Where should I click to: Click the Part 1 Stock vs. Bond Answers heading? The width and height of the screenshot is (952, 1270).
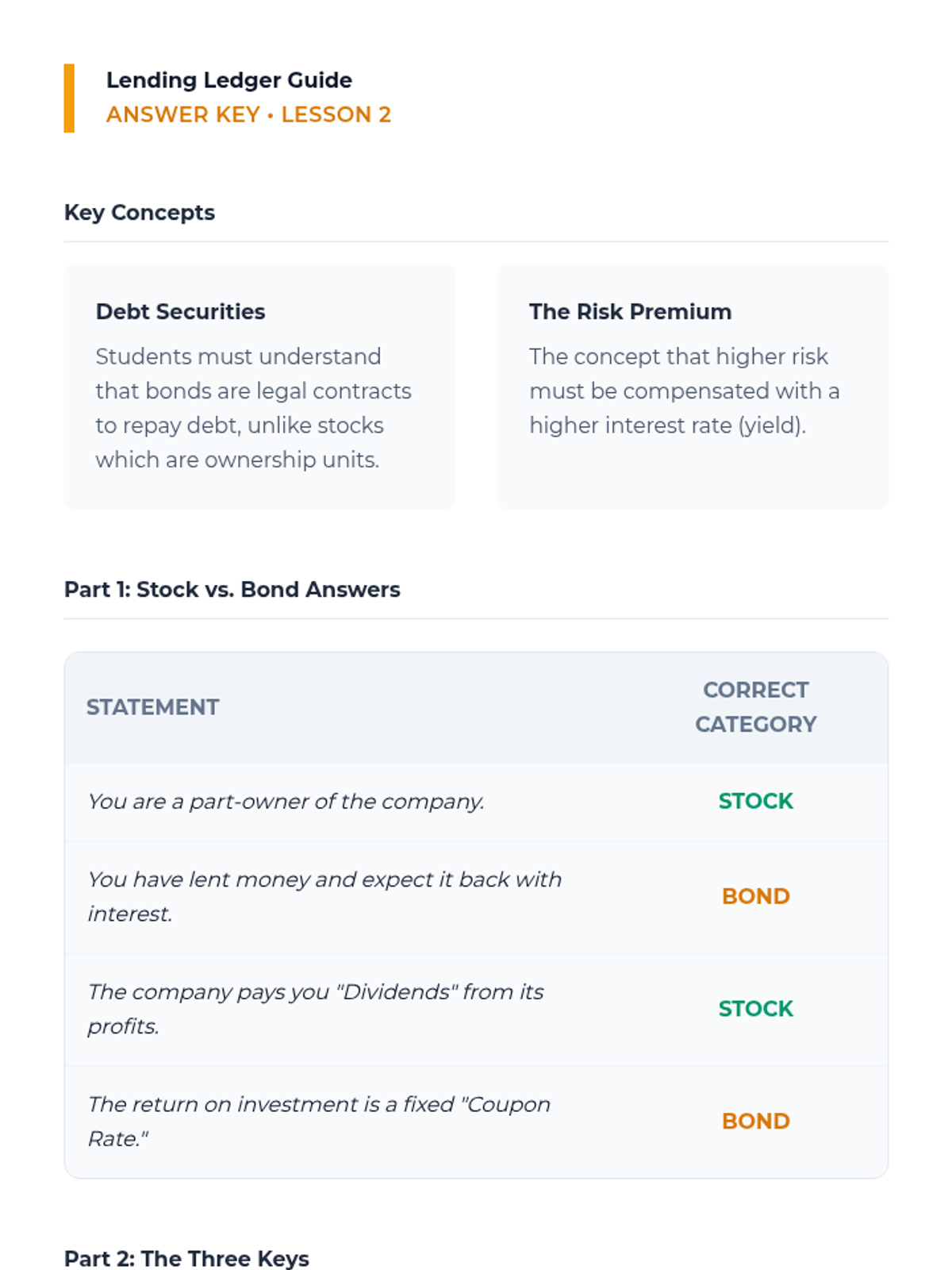click(232, 590)
